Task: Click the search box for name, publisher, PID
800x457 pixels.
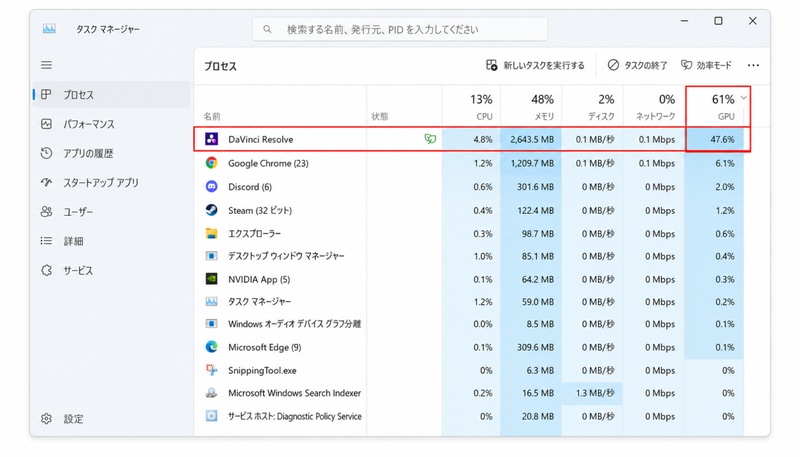Action: [400, 30]
